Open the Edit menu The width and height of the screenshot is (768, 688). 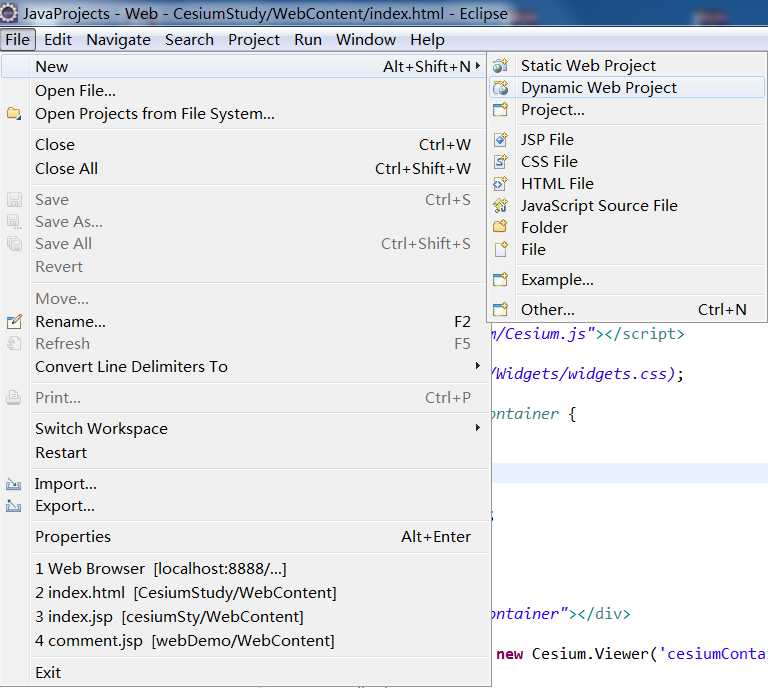point(58,40)
